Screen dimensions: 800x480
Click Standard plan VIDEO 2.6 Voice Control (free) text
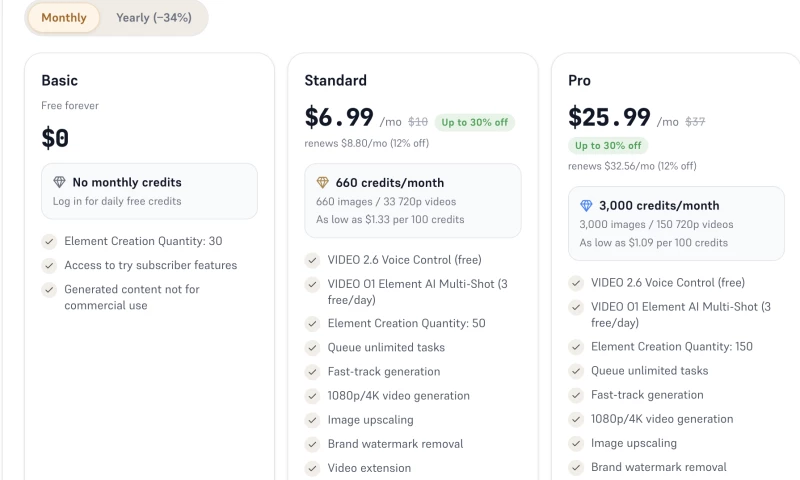tap(405, 260)
